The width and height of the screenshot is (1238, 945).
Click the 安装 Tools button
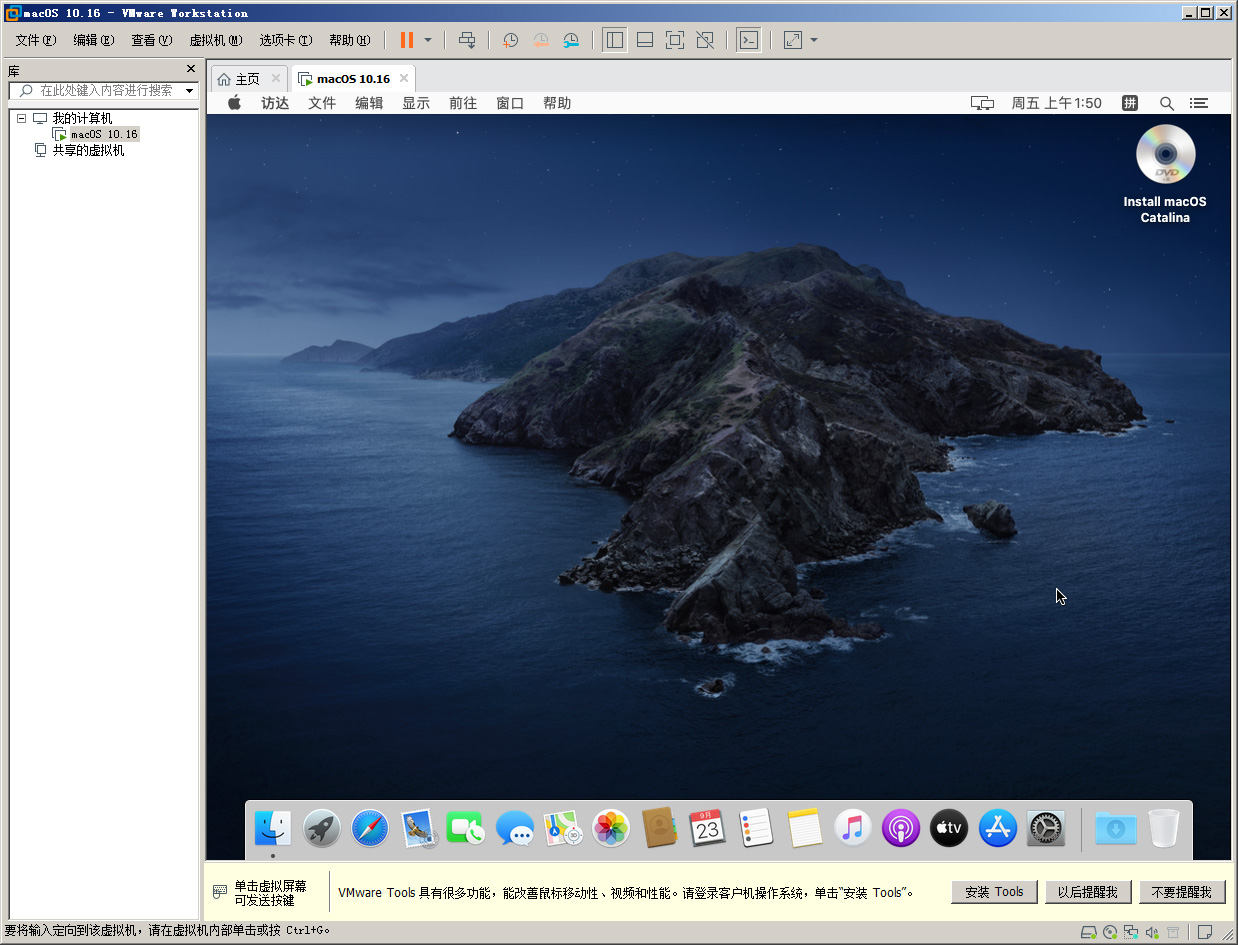coord(994,892)
